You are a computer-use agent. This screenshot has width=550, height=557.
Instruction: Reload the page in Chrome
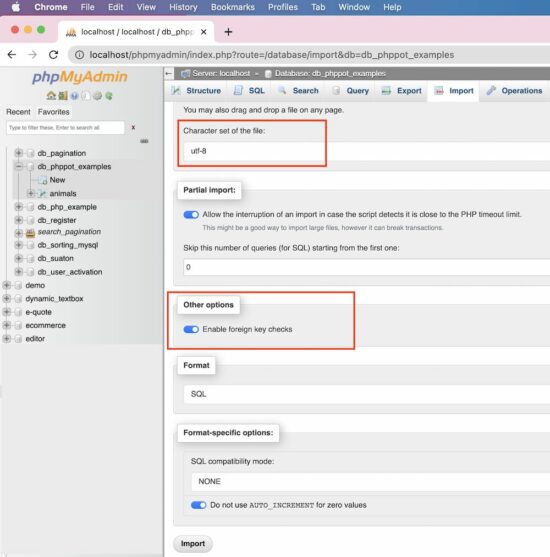click(53, 55)
